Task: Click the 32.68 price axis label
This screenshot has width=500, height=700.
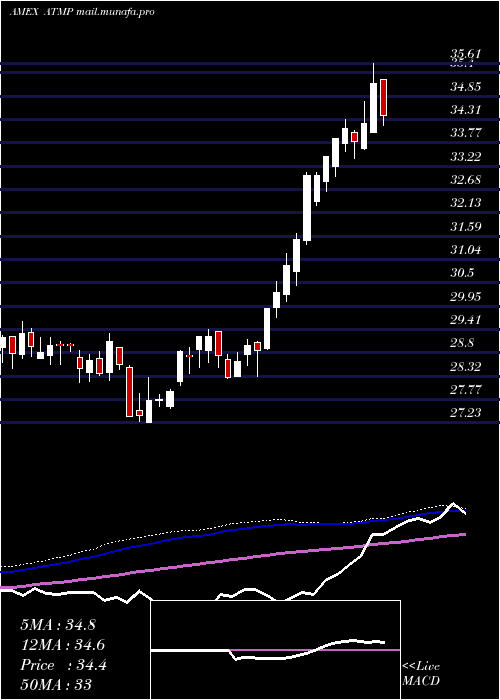Action: [466, 180]
